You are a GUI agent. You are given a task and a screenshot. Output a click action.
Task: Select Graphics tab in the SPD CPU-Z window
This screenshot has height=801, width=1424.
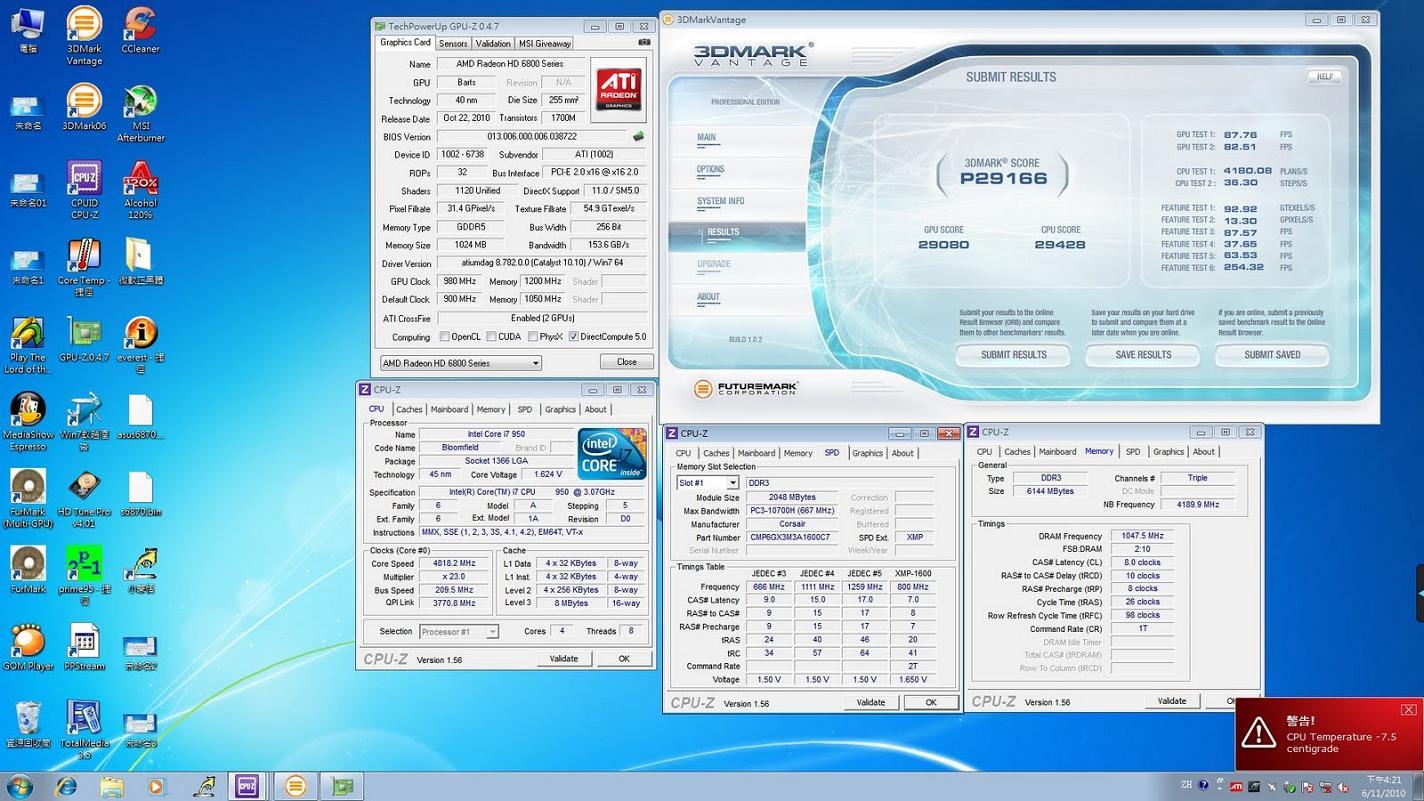click(x=867, y=453)
